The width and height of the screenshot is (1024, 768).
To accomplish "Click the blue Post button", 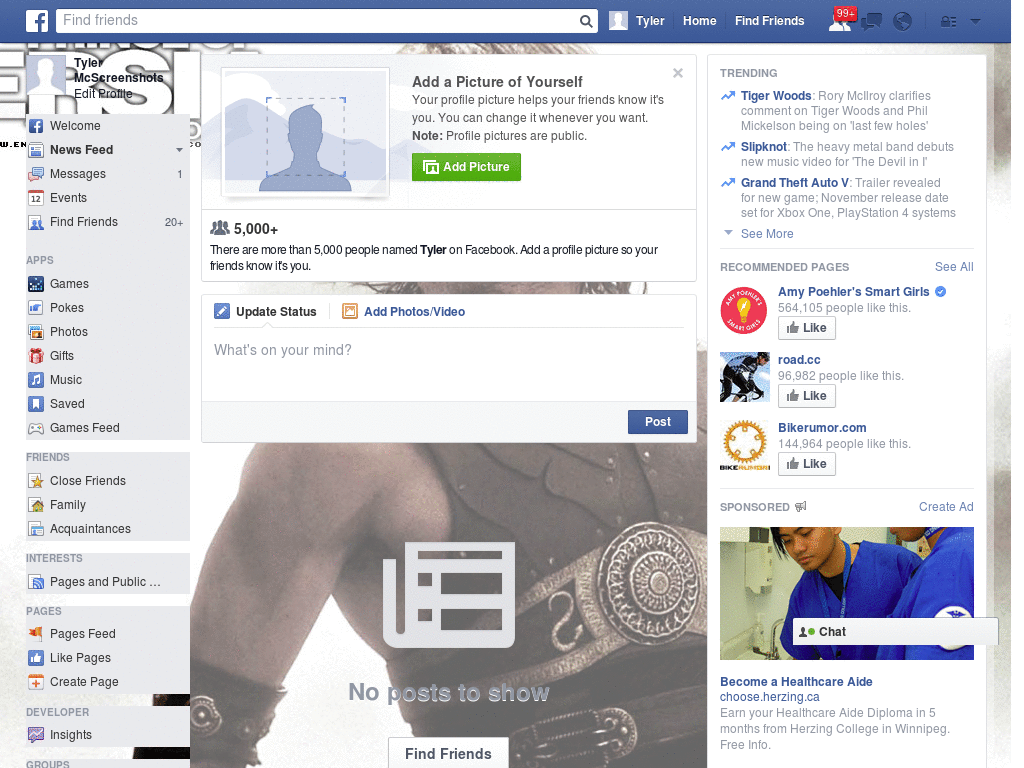I will (x=658, y=422).
